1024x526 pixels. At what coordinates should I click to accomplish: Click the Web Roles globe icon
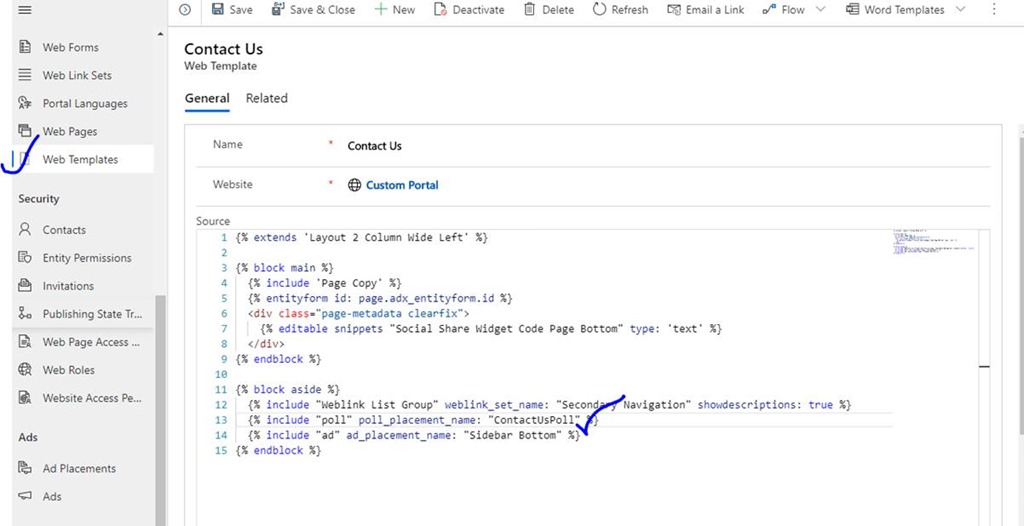coord(26,370)
